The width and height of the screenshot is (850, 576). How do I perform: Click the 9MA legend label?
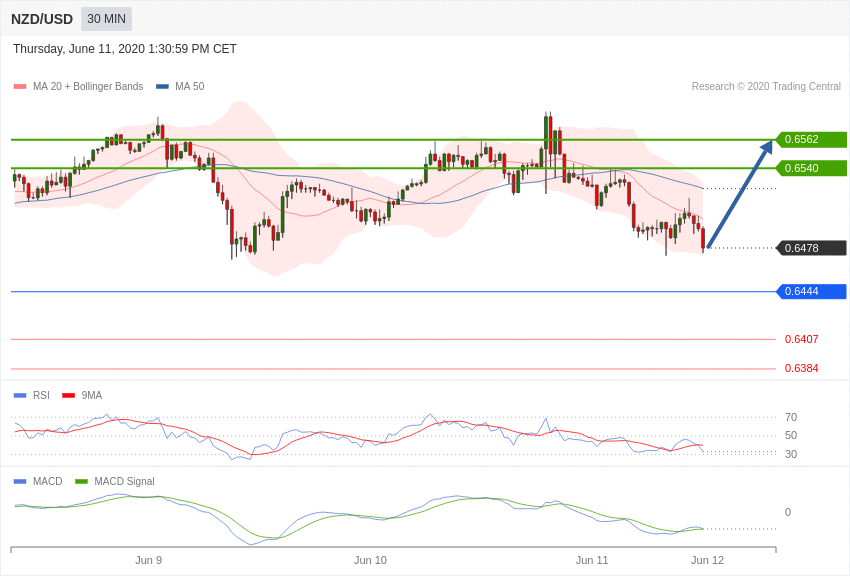point(92,396)
